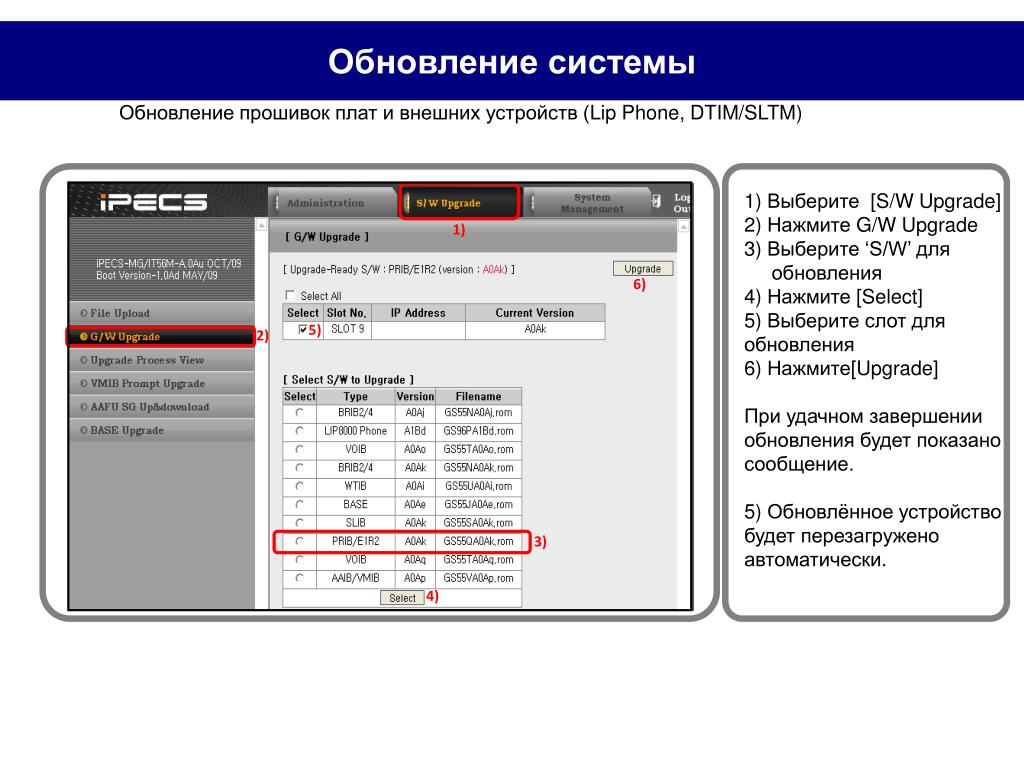1024x768 pixels.
Task: Select the AAIB/VMIB radio button
Action: [x=299, y=578]
